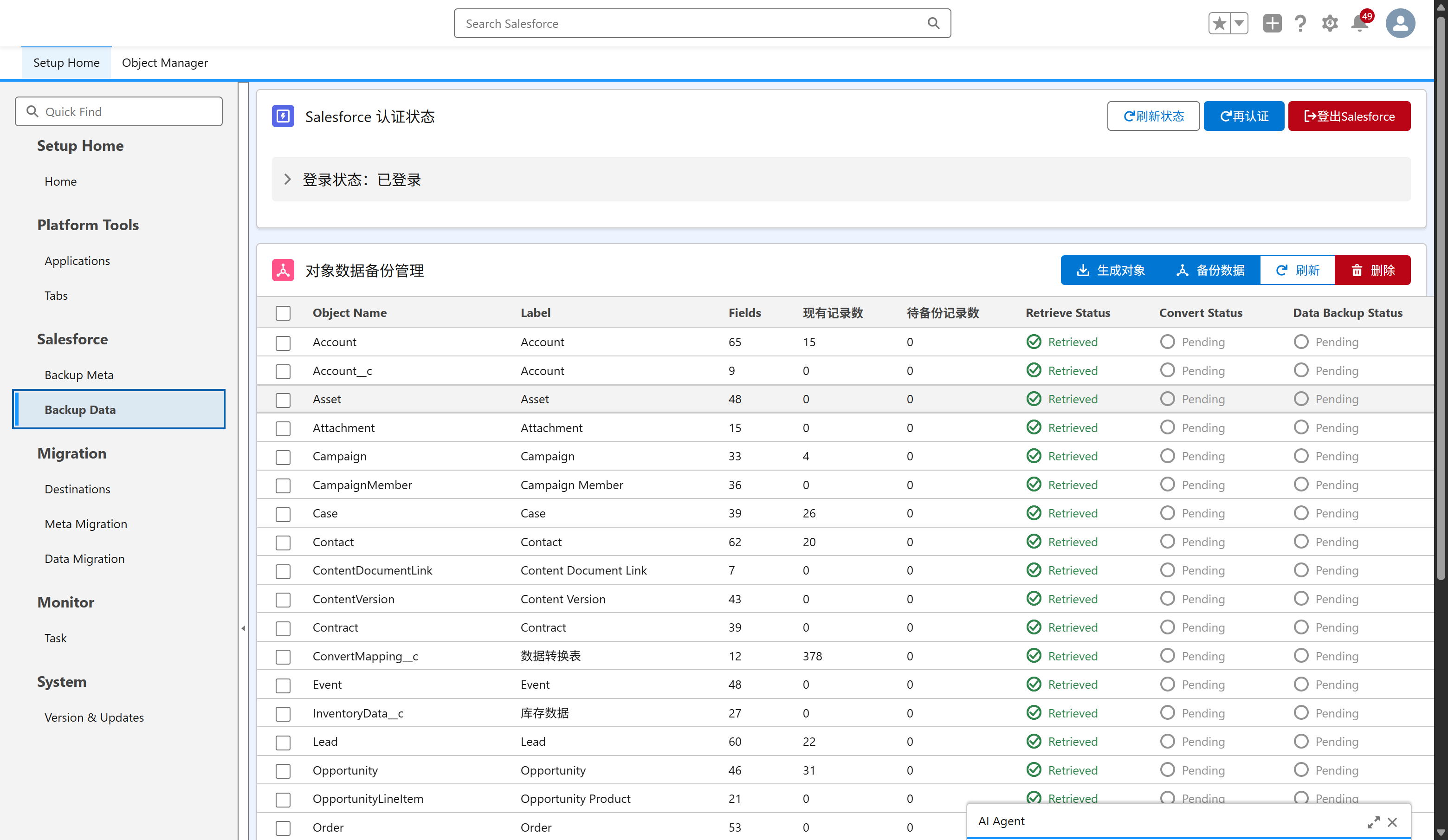The height and width of the screenshot is (840, 1448).
Task: Select the Account__c row checkbox
Action: pos(283,372)
